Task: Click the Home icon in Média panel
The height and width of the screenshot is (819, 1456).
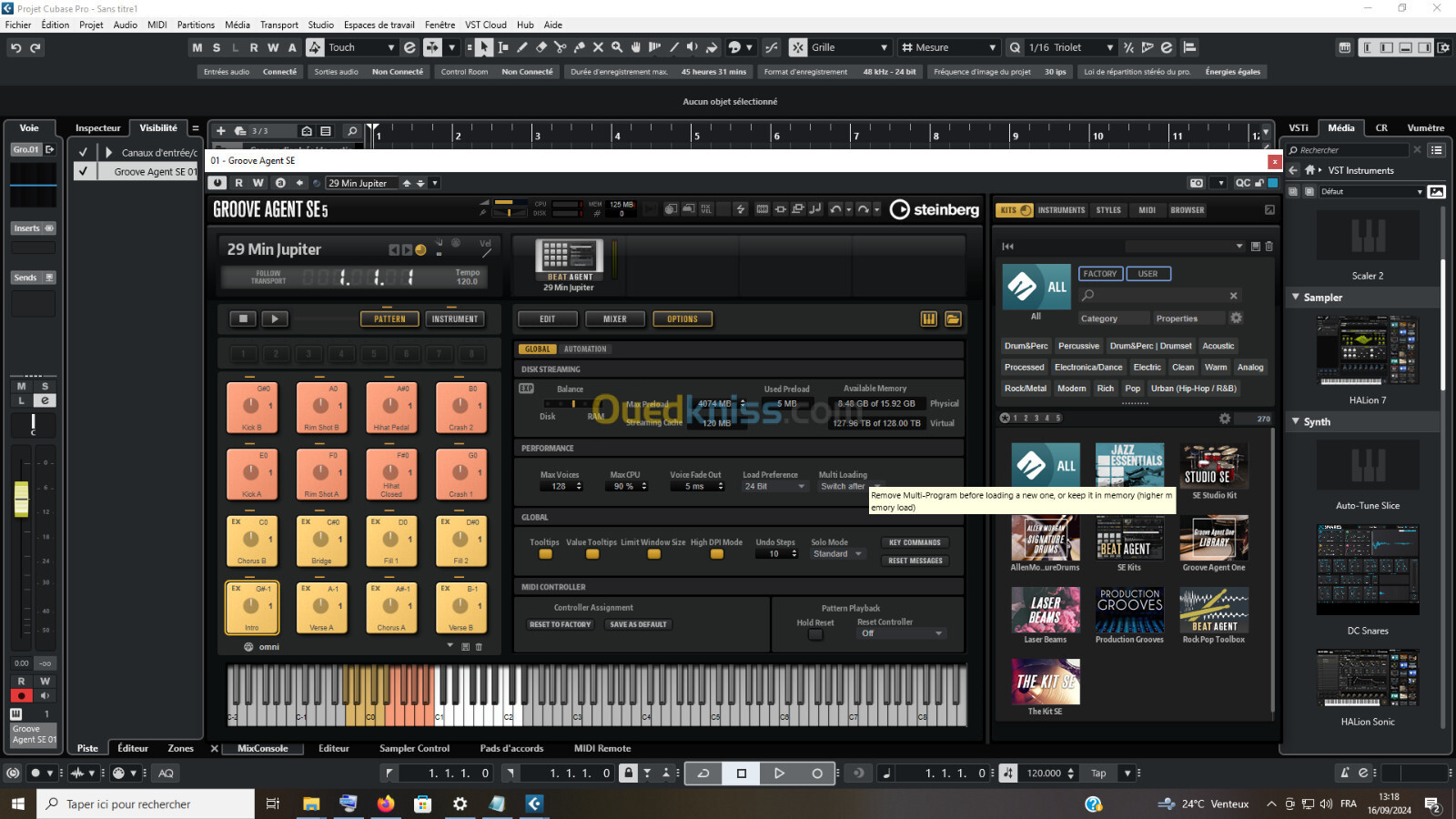Action: tap(1309, 170)
